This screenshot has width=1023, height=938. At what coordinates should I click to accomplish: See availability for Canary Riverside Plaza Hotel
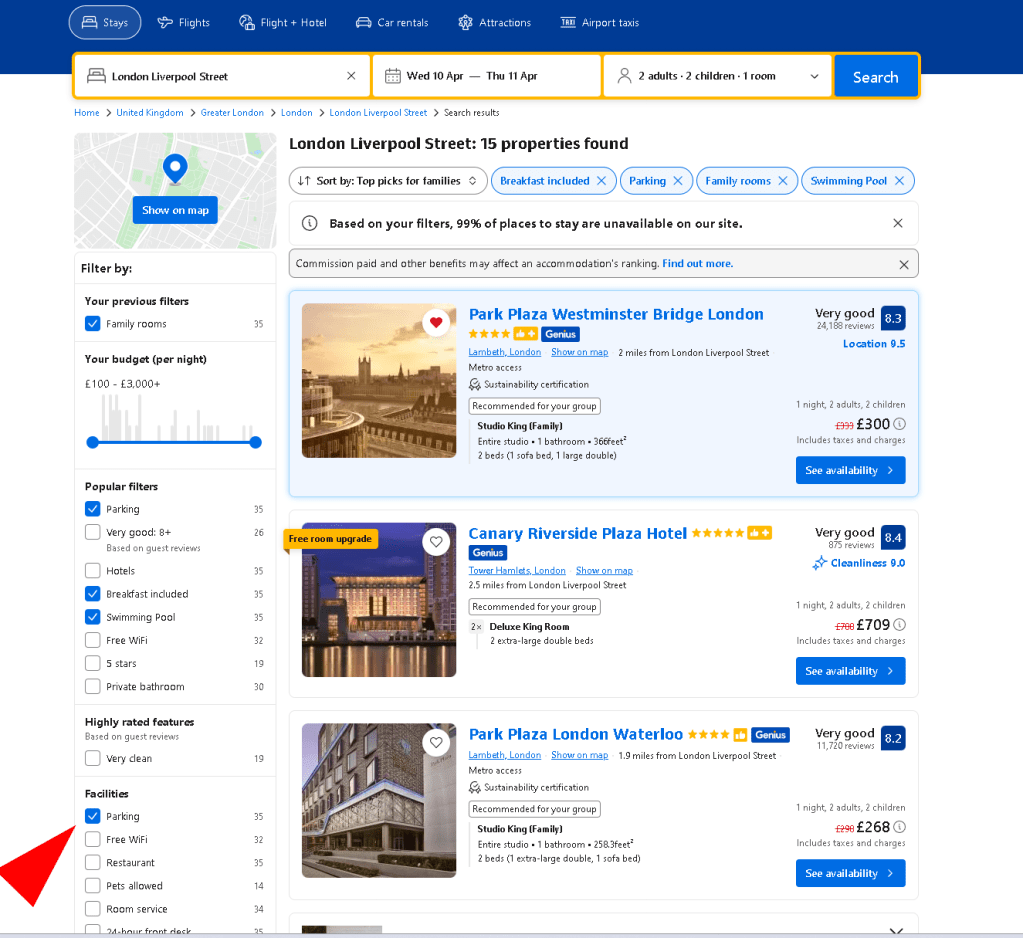pyautogui.click(x=850, y=671)
